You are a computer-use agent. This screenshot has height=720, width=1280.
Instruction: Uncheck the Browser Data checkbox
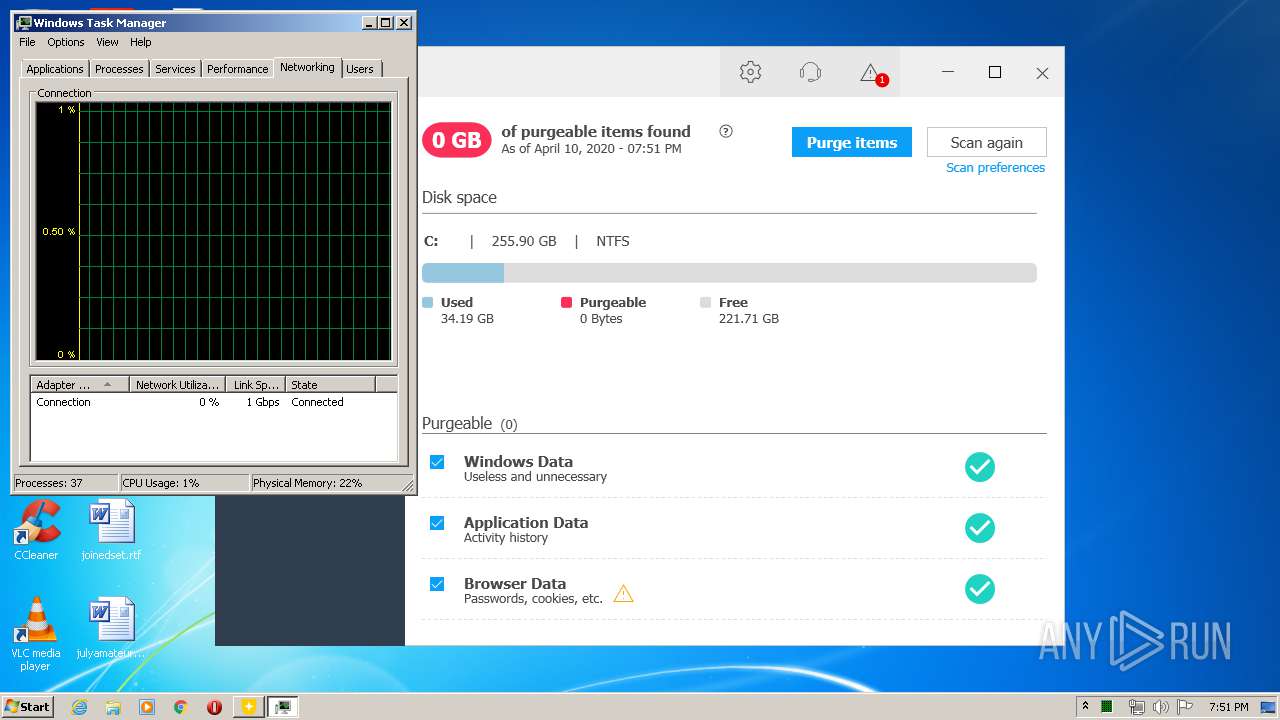click(x=437, y=584)
